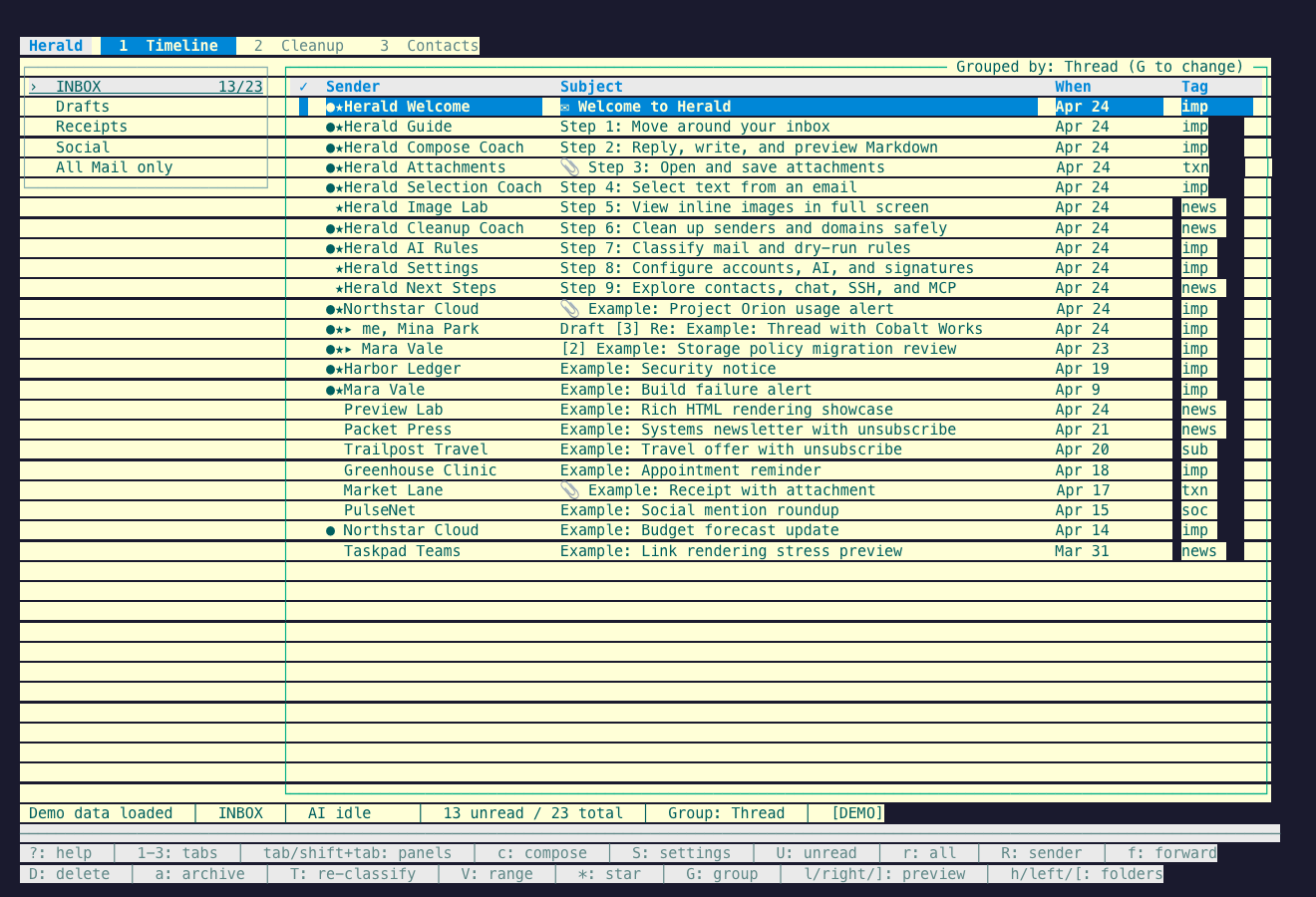Click the 'V: range' shortcut hint
Image resolution: width=1316 pixels, height=897 pixels.
click(496, 874)
